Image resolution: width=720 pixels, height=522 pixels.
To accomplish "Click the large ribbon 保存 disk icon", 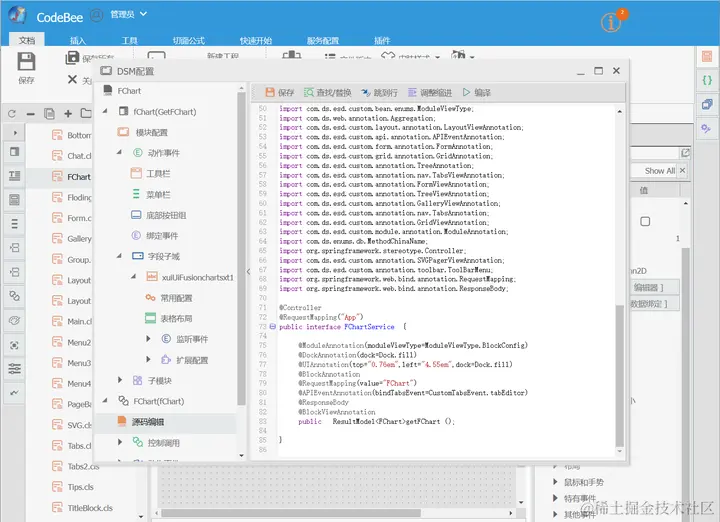I will (x=26, y=62).
